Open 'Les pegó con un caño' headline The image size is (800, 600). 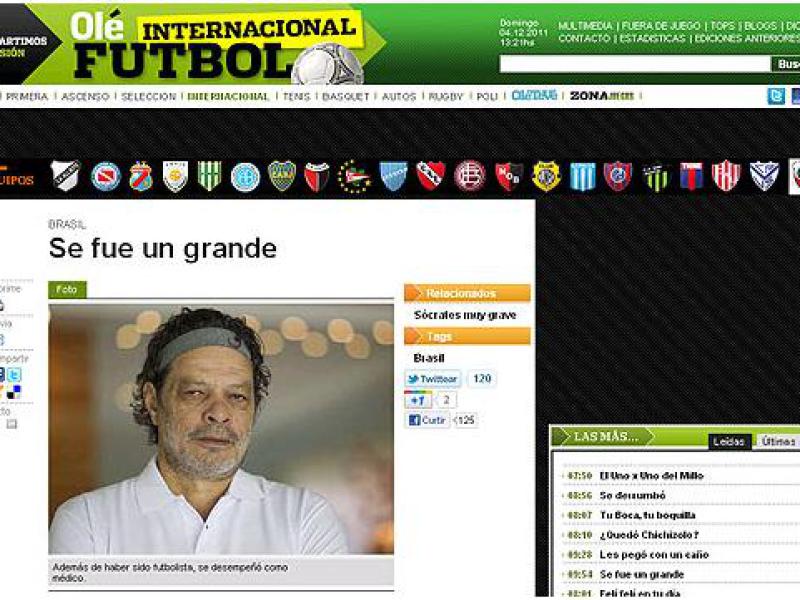[654, 554]
